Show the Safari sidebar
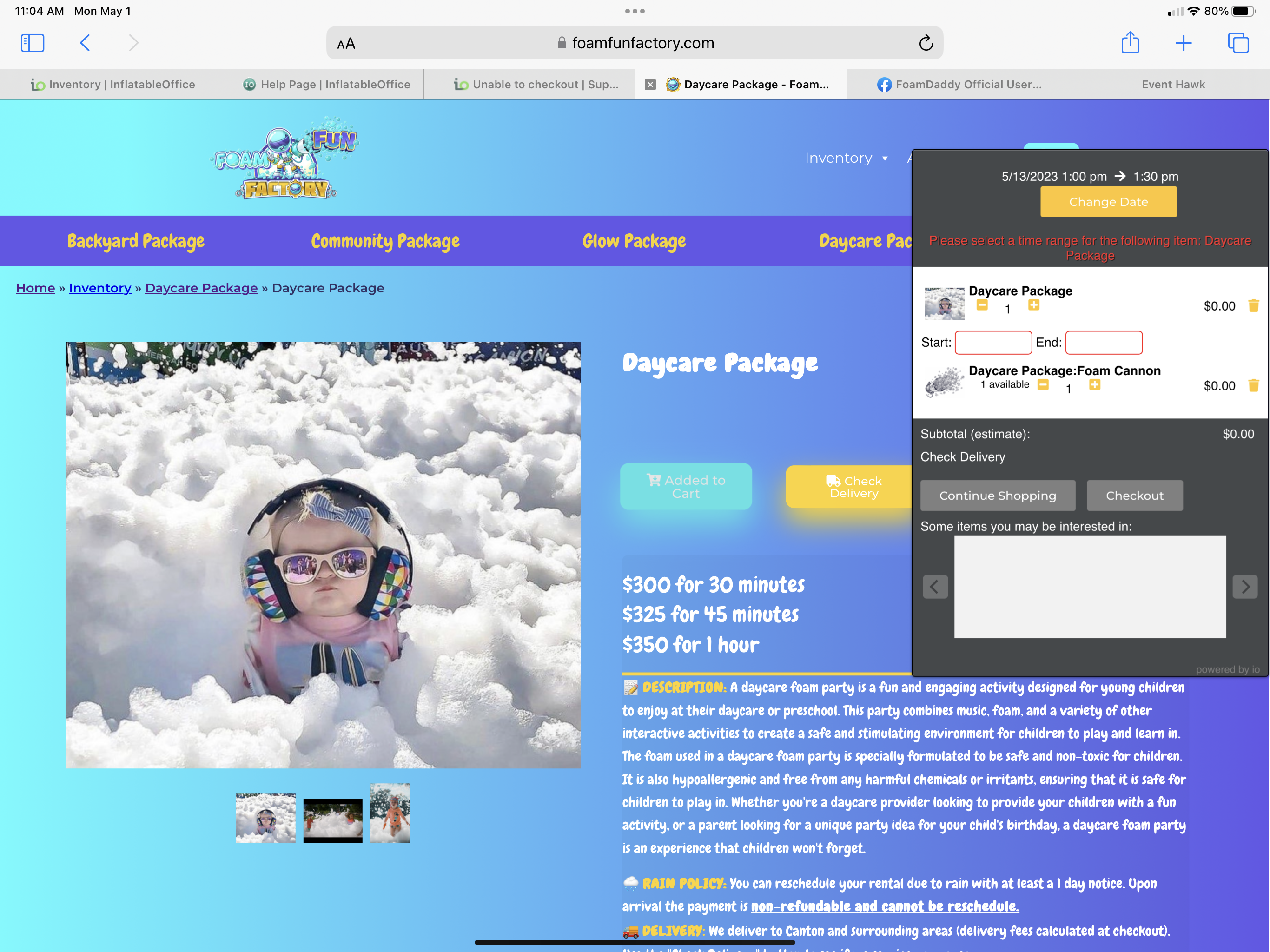The height and width of the screenshot is (952, 1270). click(32, 43)
